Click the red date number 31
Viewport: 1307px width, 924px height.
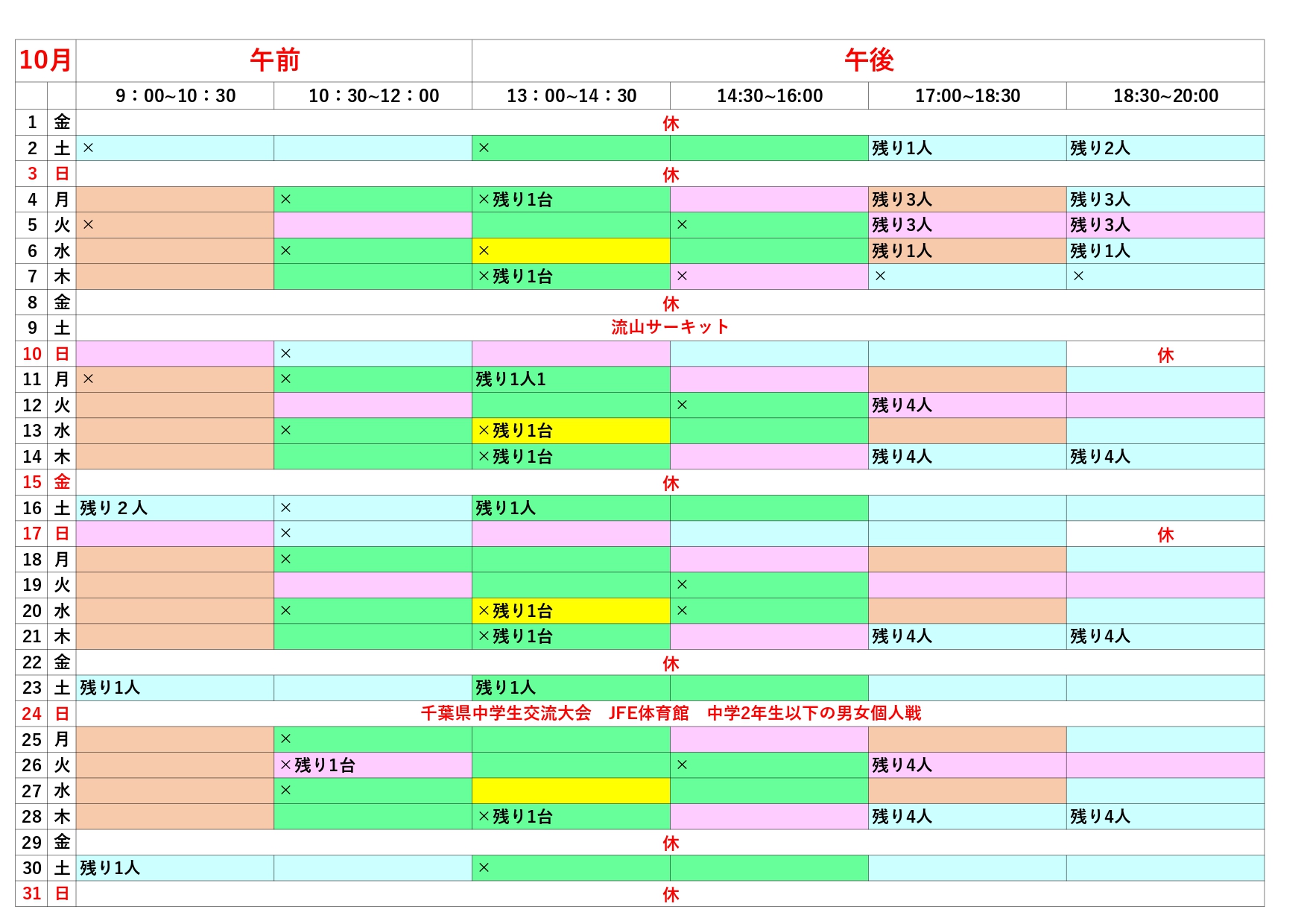[x=31, y=893]
